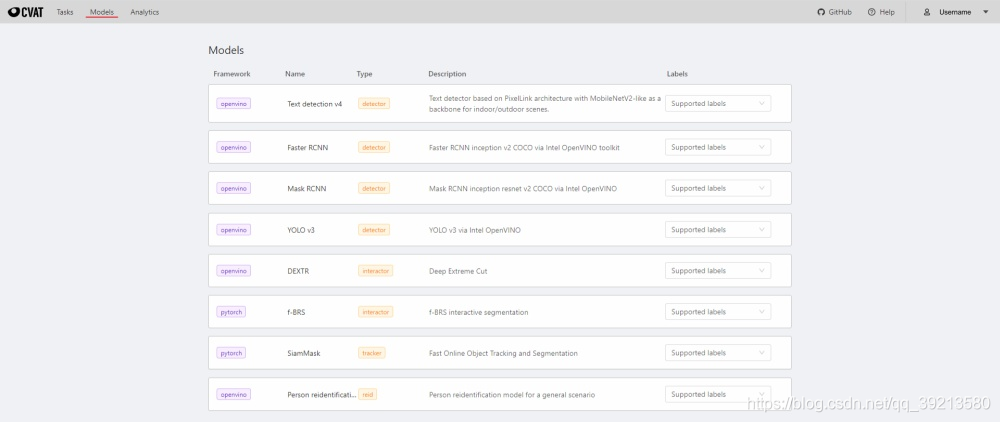Image resolution: width=1000 pixels, height=422 pixels.
Task: Open Supported labels dropdown for SiamMask
Action: pyautogui.click(x=717, y=353)
